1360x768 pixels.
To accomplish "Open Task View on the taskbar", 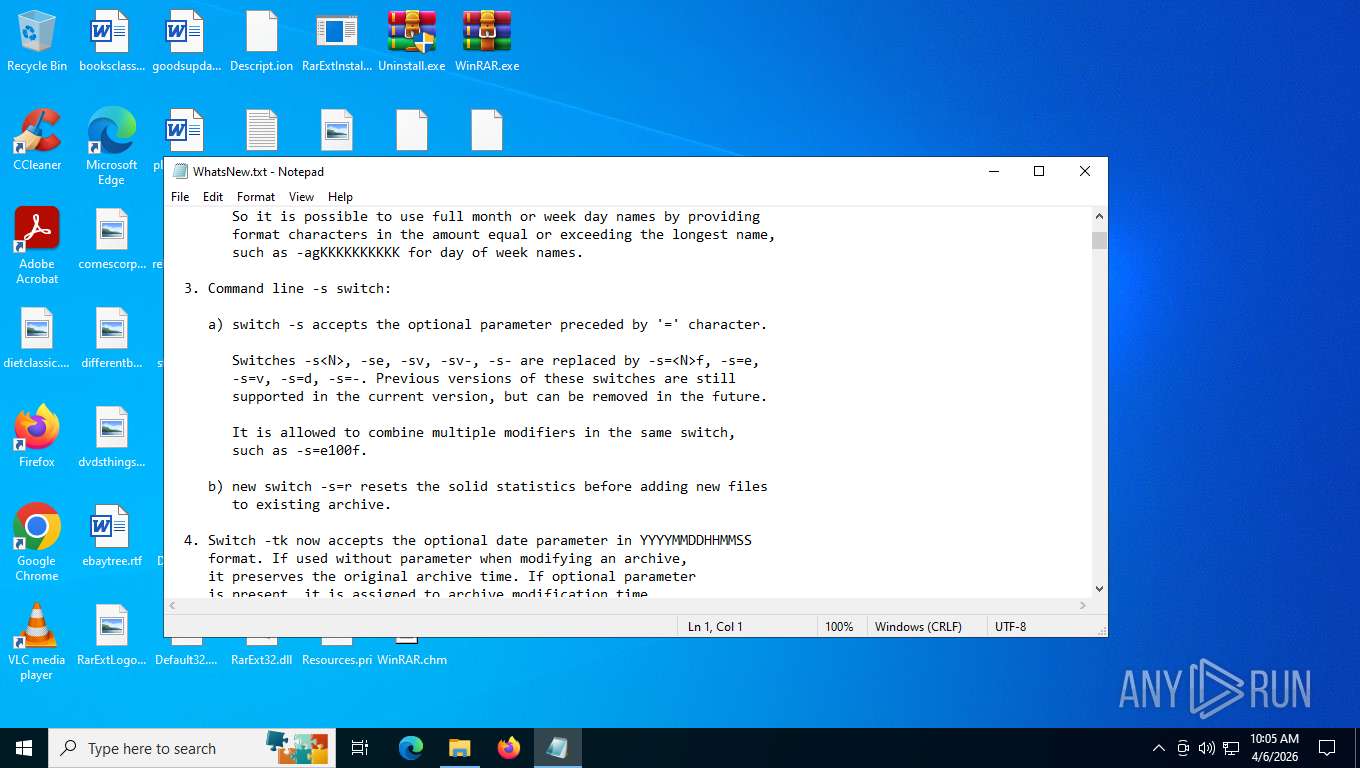I will [360, 748].
